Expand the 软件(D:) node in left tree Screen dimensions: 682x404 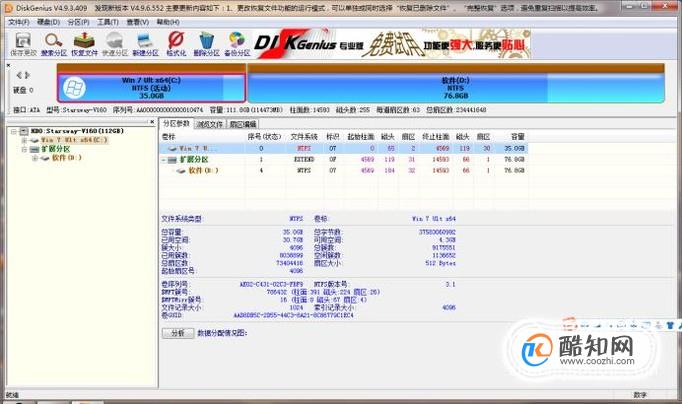click(34, 158)
